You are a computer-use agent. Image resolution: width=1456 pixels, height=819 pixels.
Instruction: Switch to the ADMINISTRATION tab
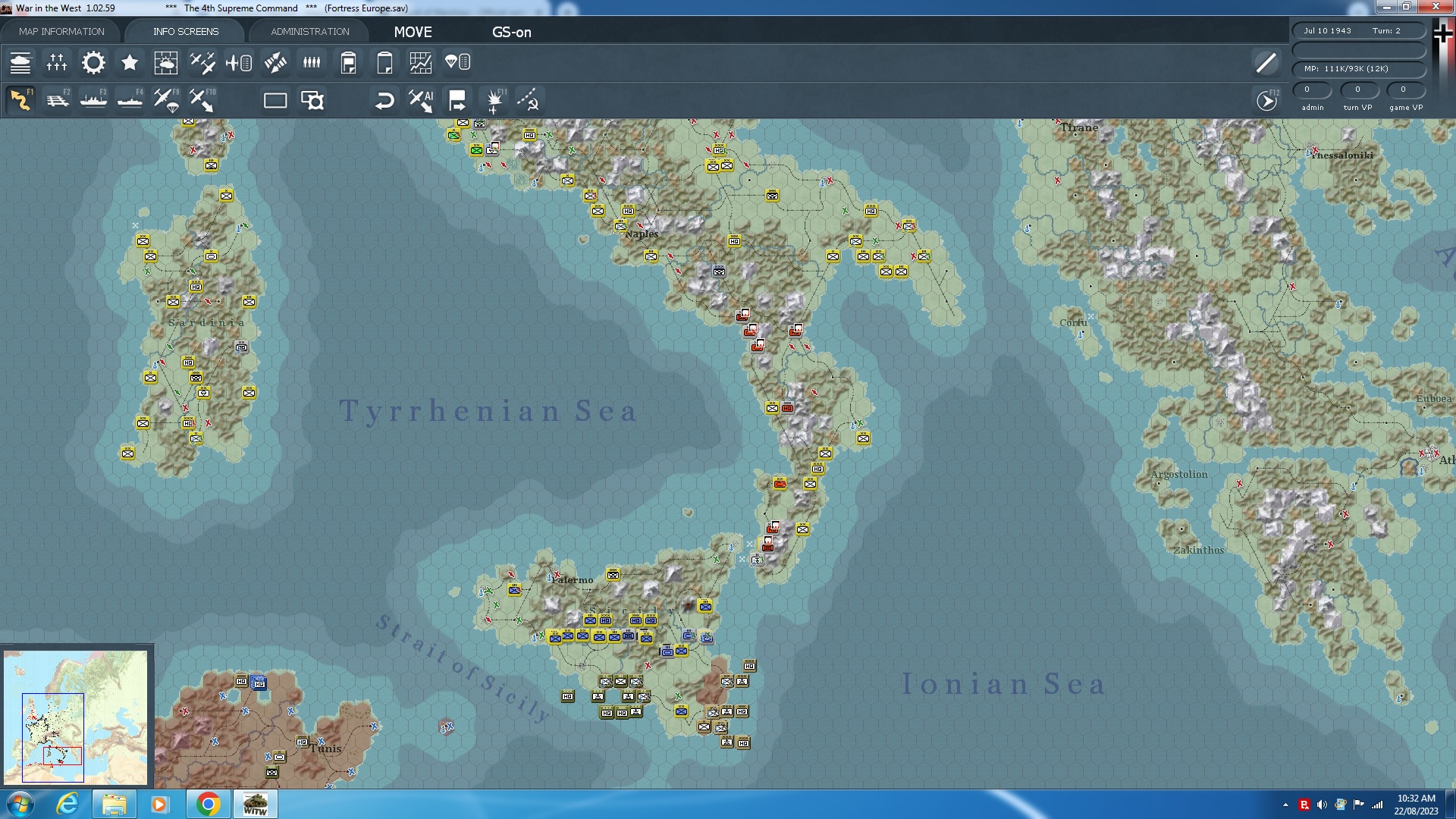coord(309,32)
